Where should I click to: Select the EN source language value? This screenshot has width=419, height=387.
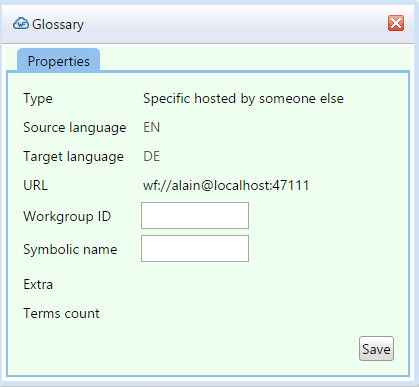pos(152,127)
